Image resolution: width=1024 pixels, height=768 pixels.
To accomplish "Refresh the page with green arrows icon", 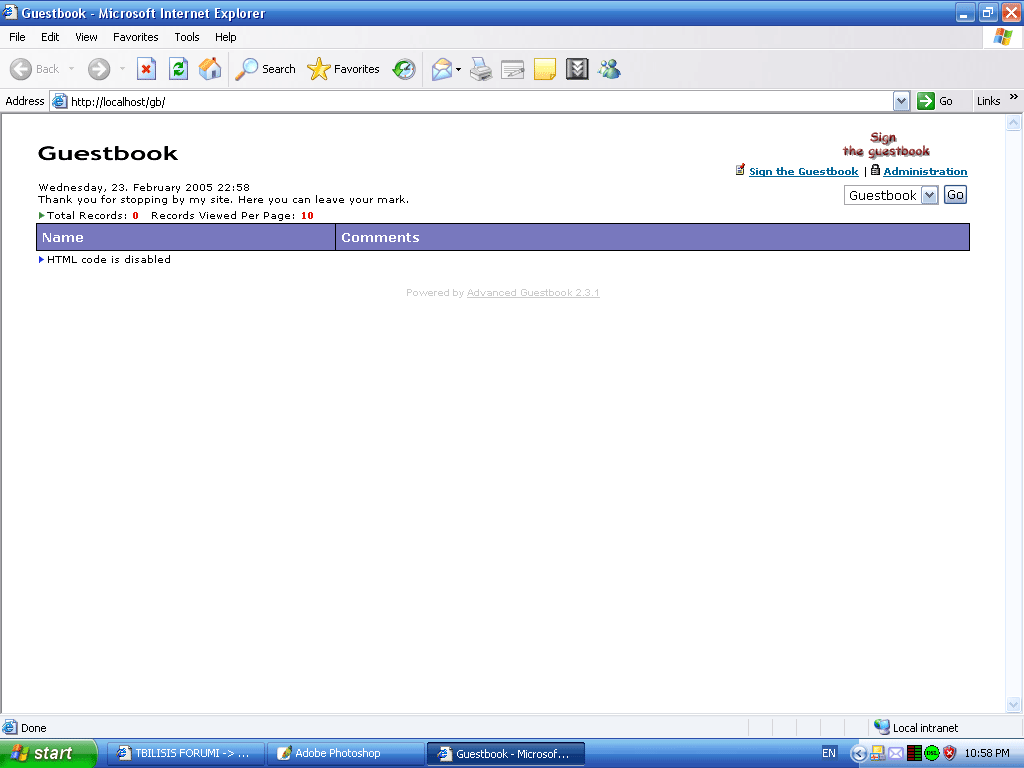I will 178,69.
